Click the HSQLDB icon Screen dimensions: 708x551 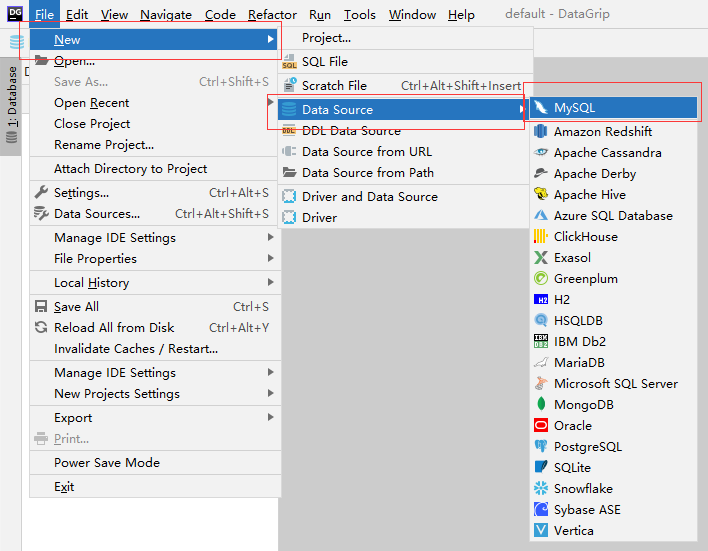coord(540,320)
